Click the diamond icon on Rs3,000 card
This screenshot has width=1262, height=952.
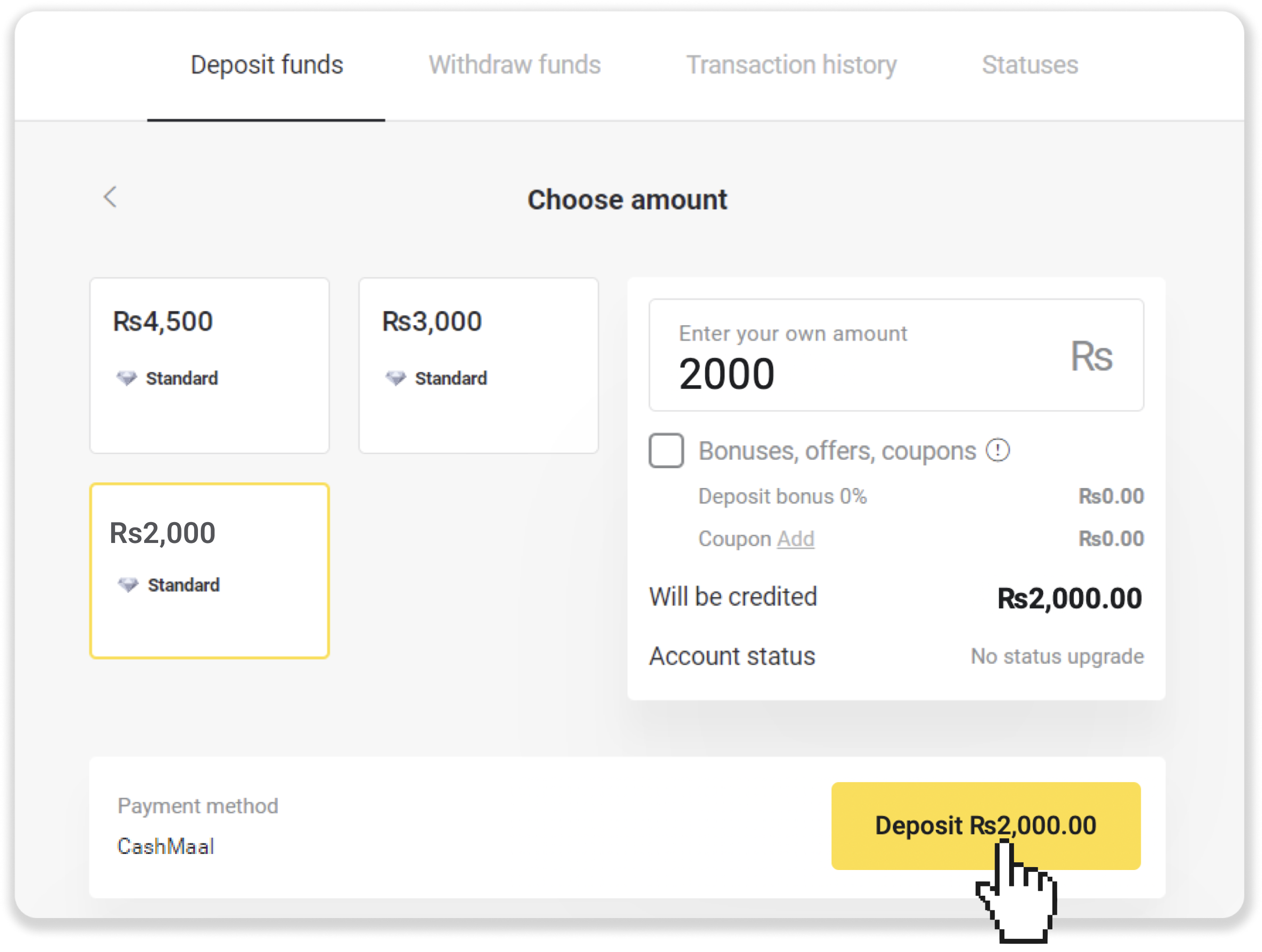tap(395, 378)
